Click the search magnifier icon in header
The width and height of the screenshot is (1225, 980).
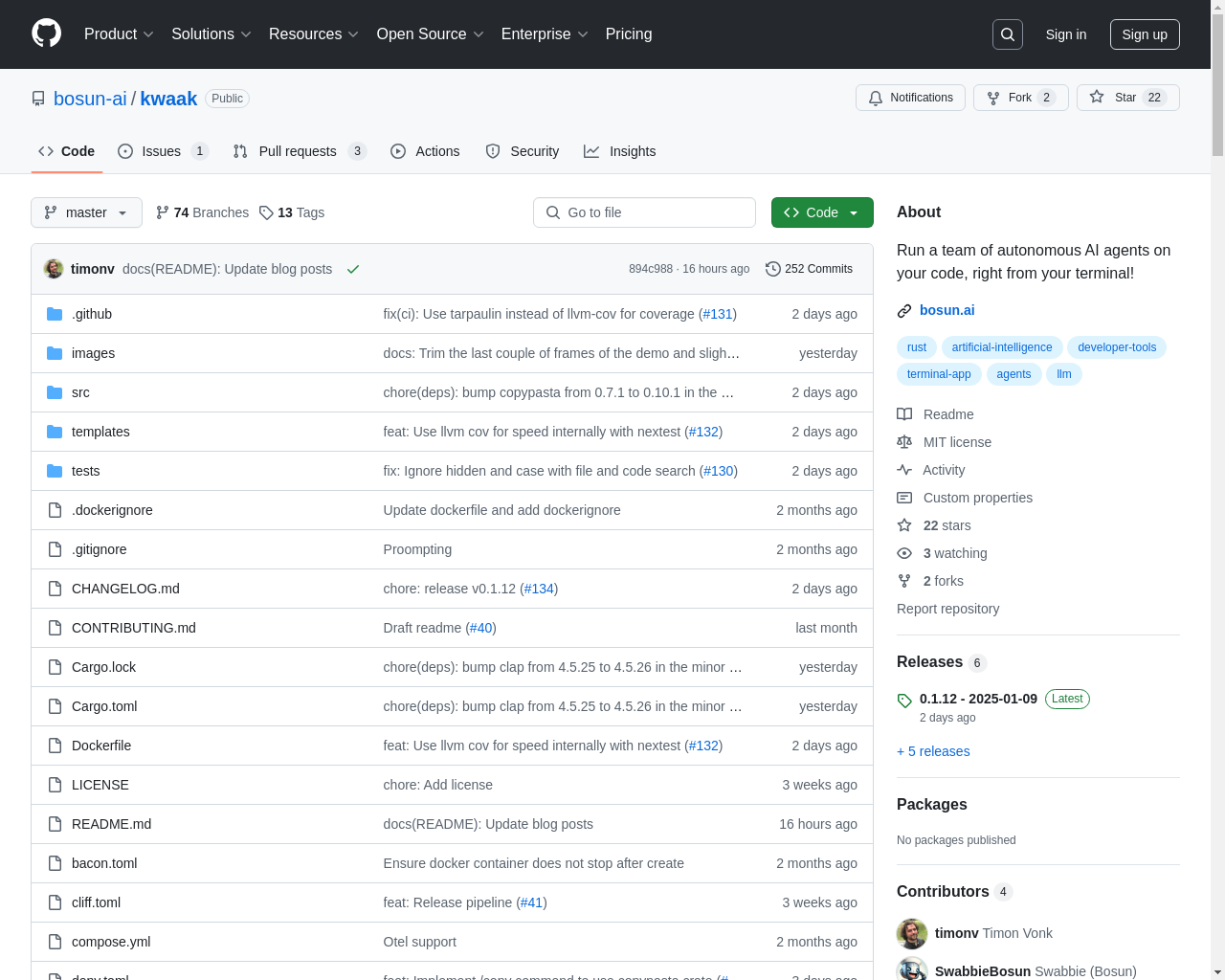(x=1008, y=34)
